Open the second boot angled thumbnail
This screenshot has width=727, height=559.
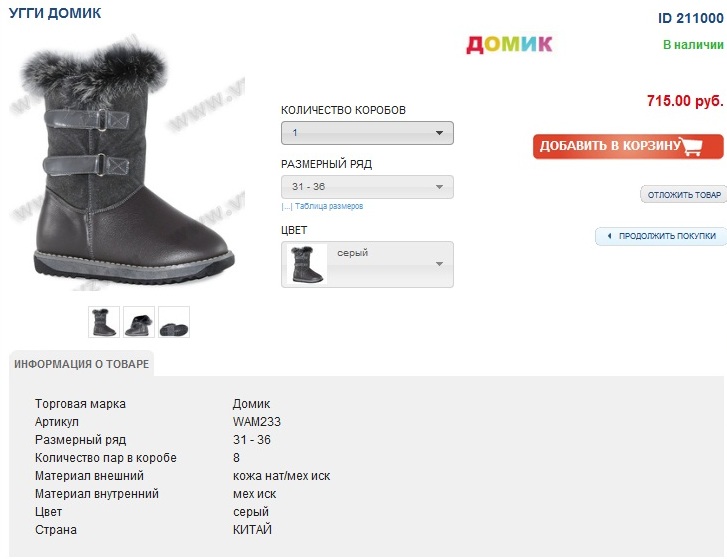(x=139, y=322)
